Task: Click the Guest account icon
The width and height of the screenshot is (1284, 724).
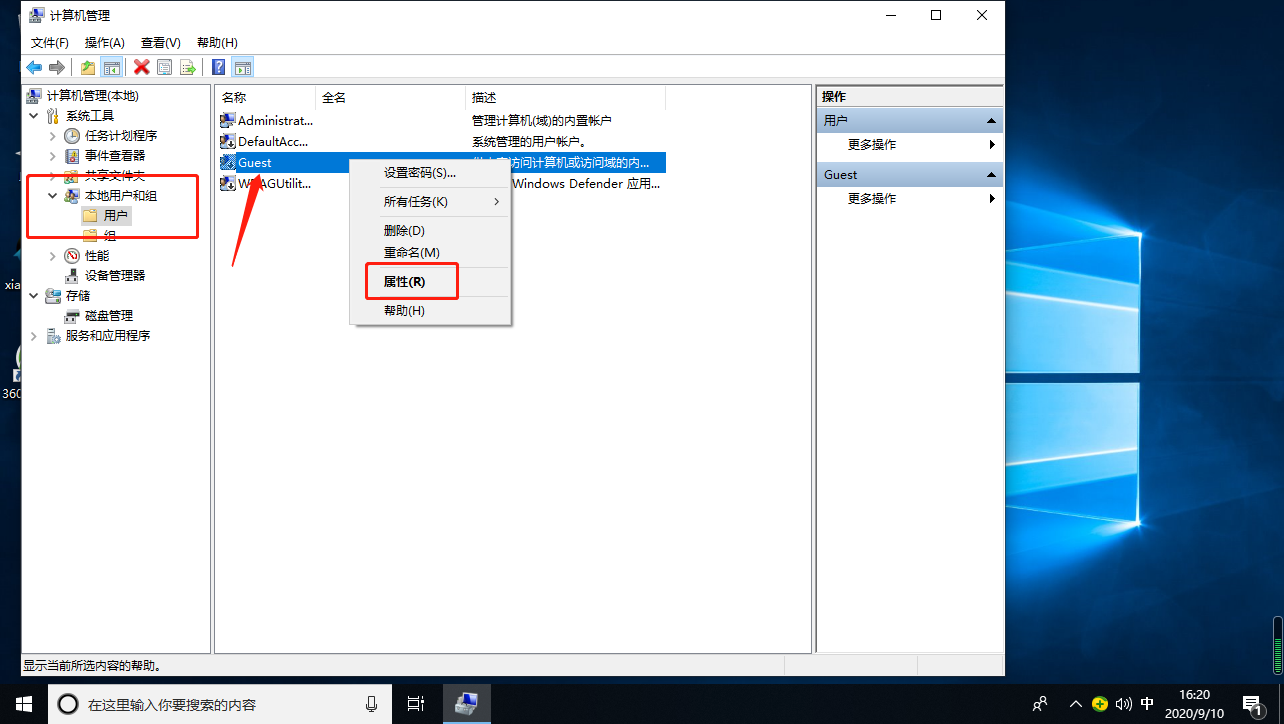Action: [228, 162]
